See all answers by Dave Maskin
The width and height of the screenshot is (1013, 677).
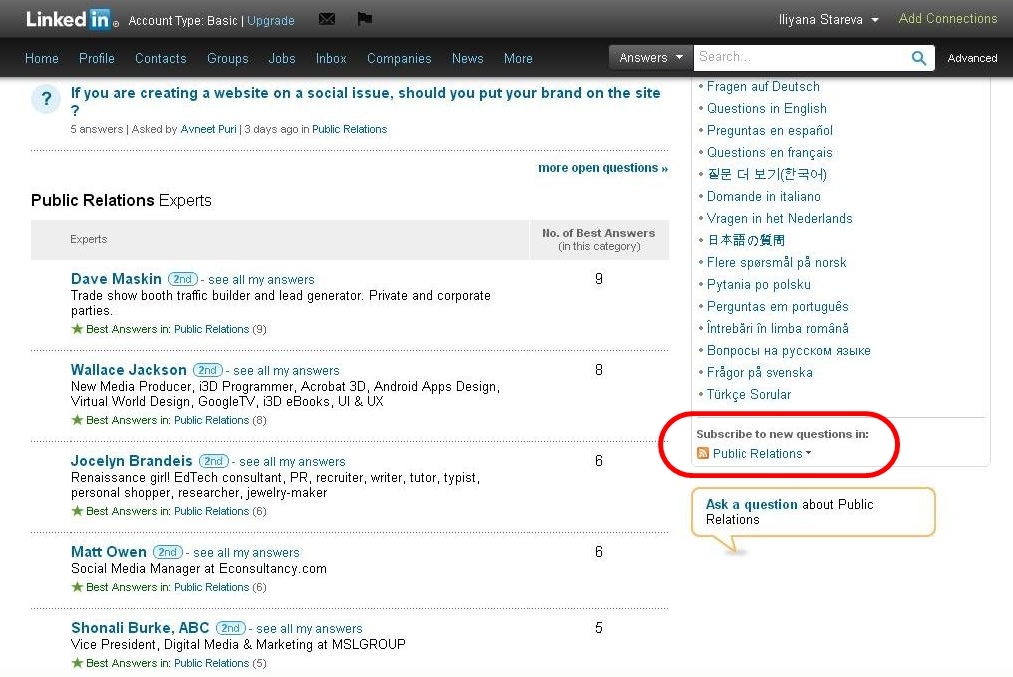pos(261,280)
